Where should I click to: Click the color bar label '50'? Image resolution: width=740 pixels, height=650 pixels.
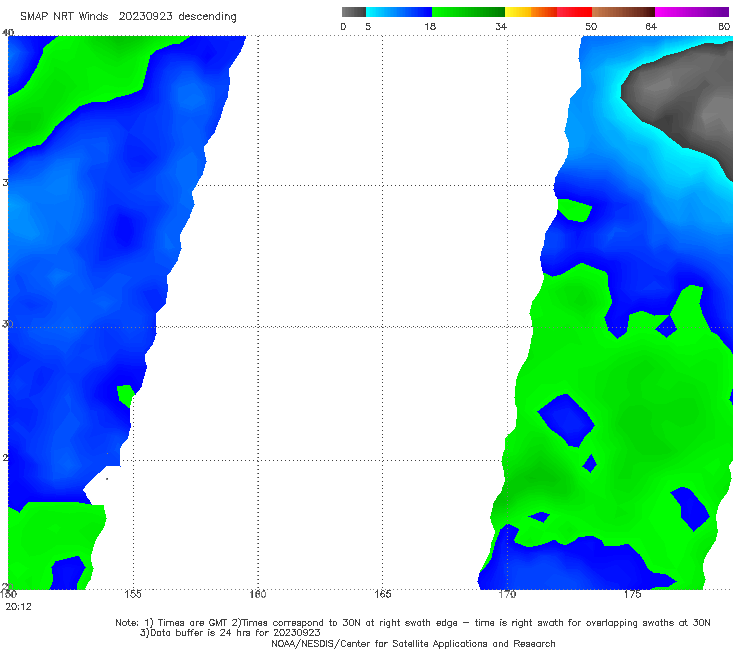591,27
